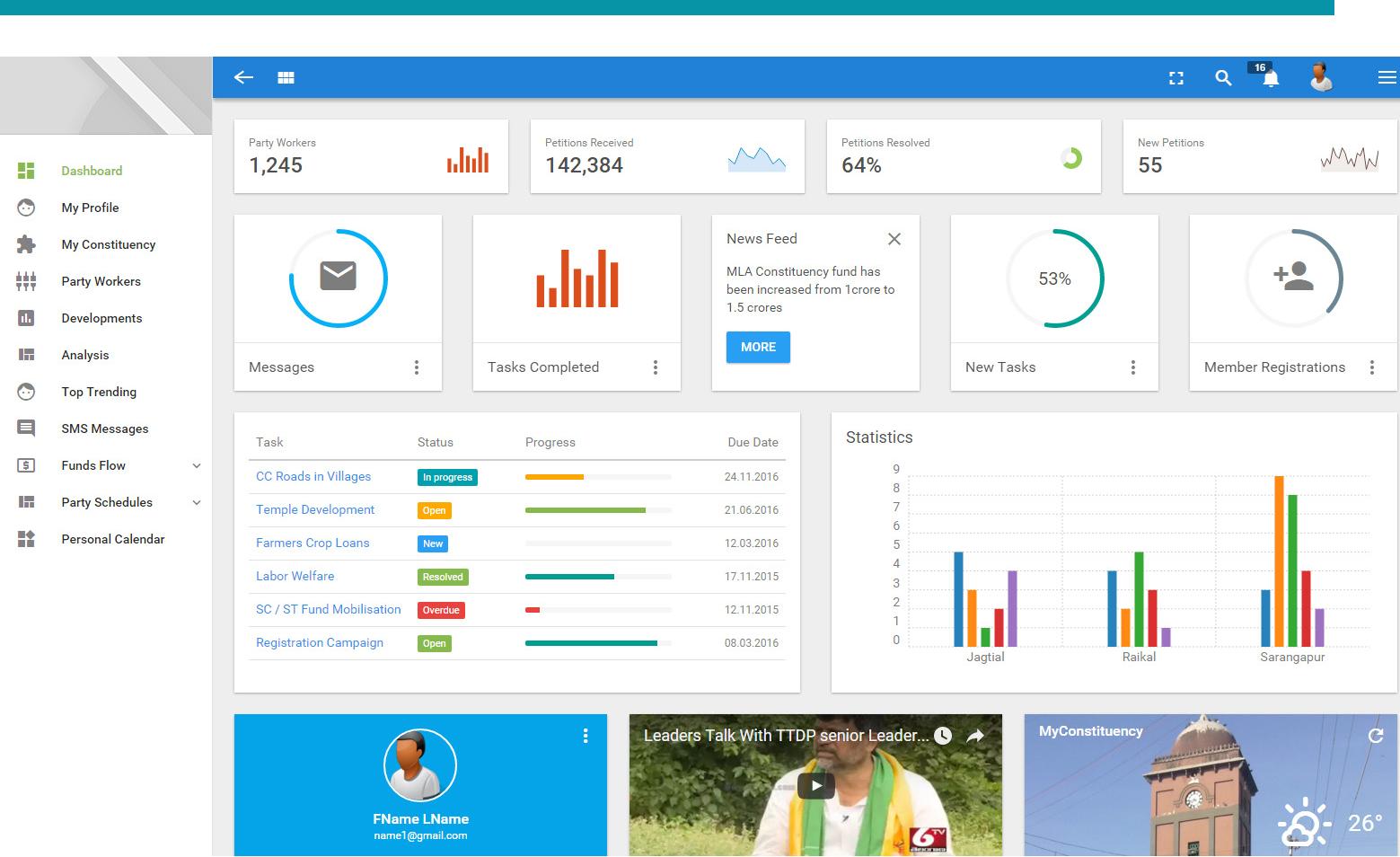The width and height of the screenshot is (1400, 857).
Task: Click the back arrow in top bar
Action: pyautogui.click(x=243, y=78)
